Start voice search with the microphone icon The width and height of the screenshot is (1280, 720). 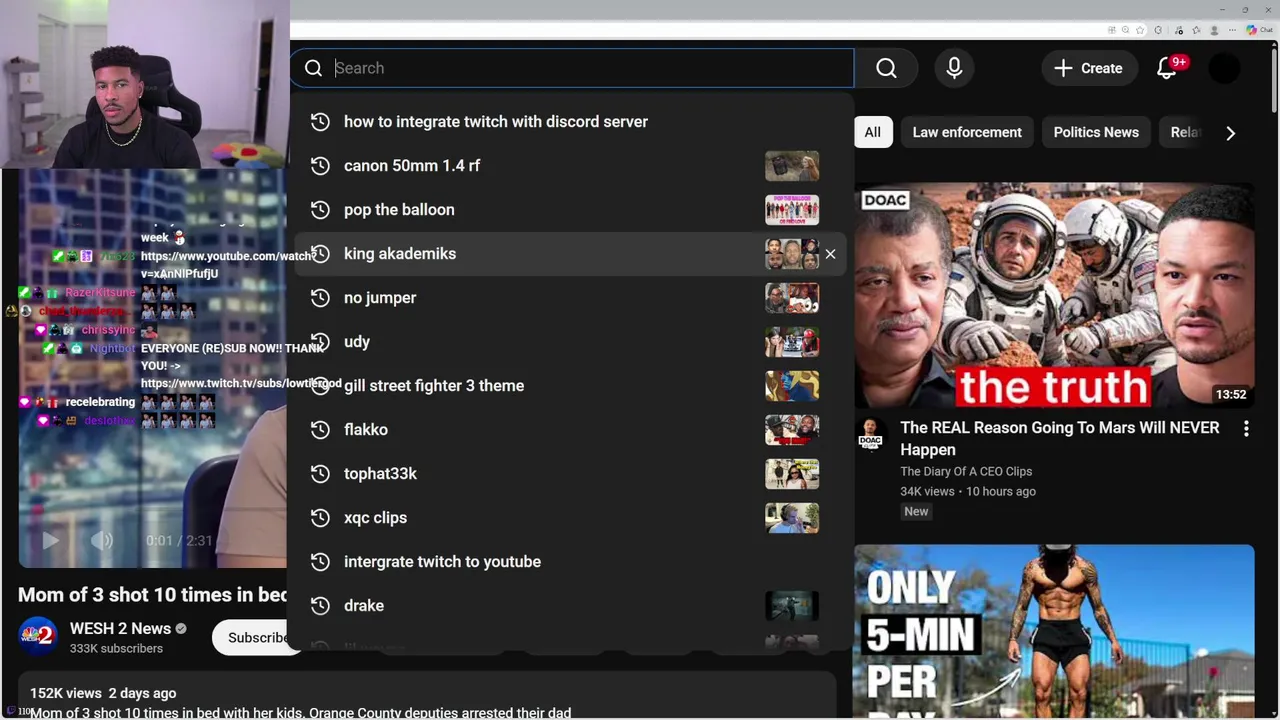click(954, 68)
